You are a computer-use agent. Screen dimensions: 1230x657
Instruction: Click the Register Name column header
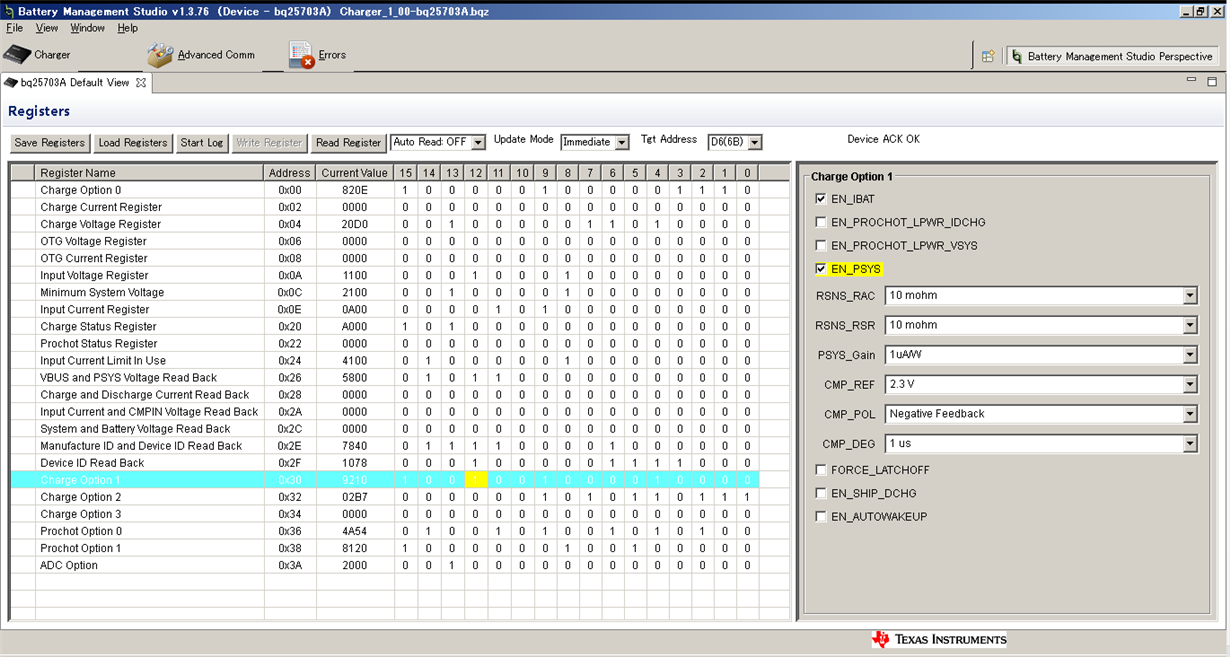click(149, 173)
